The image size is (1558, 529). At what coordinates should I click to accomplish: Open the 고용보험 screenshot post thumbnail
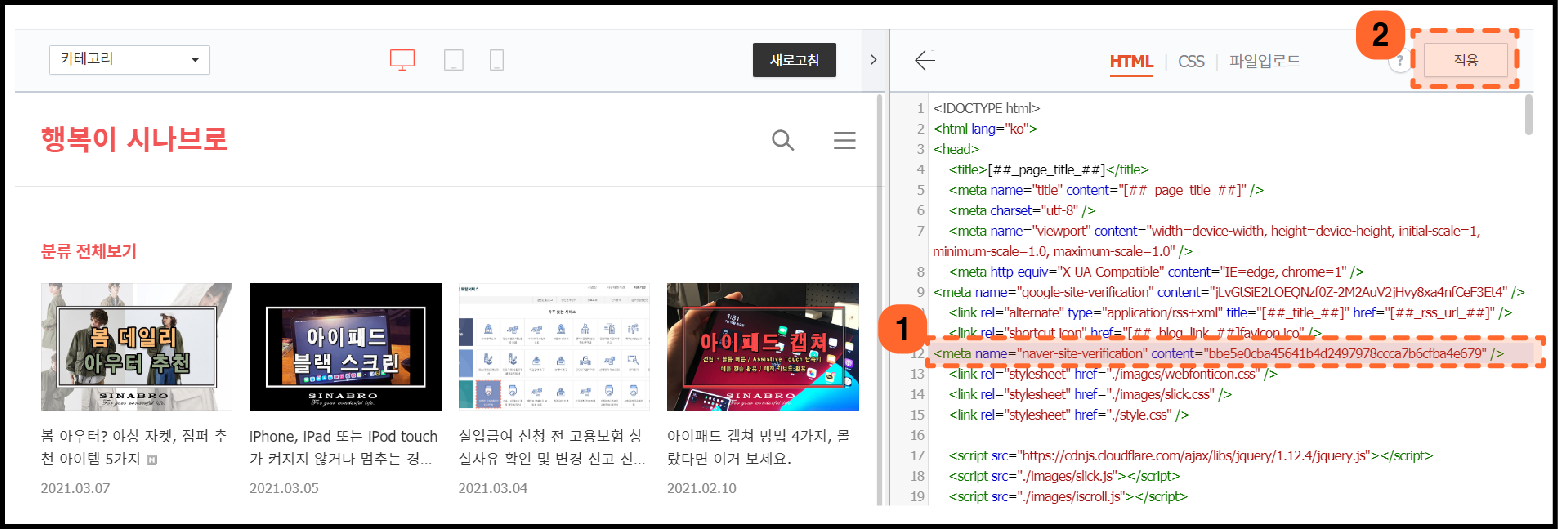point(554,346)
